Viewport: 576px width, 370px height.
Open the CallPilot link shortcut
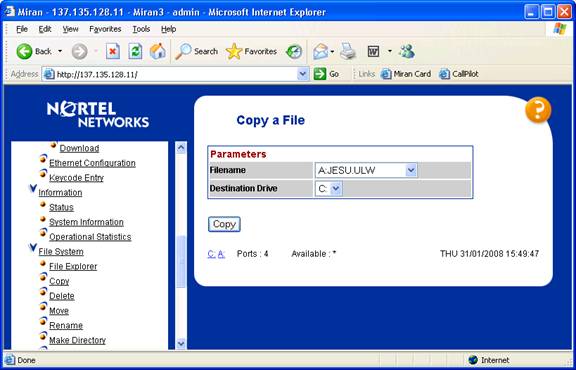[x=459, y=74]
